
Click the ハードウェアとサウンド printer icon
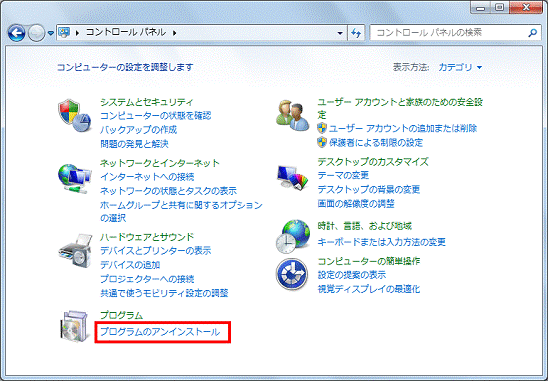click(x=75, y=251)
